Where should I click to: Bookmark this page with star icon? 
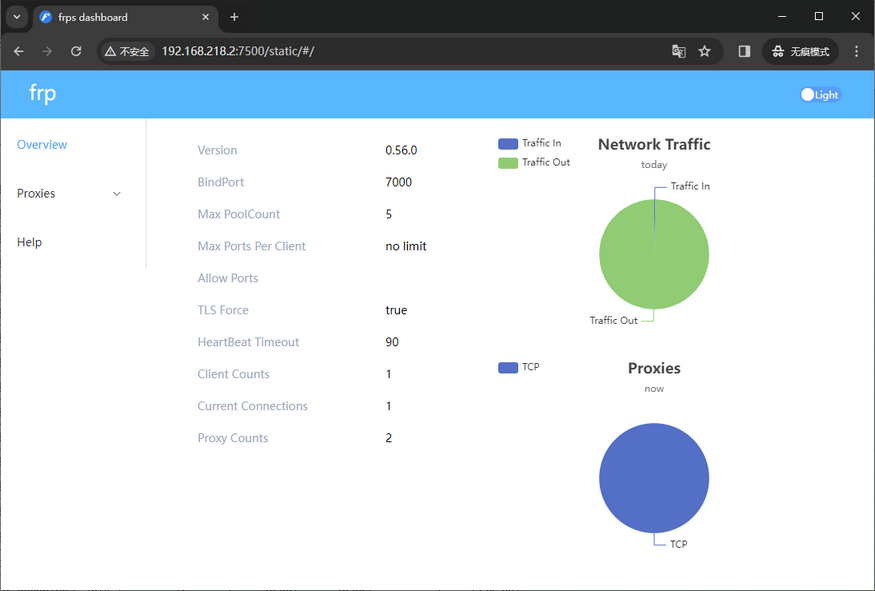pos(705,51)
